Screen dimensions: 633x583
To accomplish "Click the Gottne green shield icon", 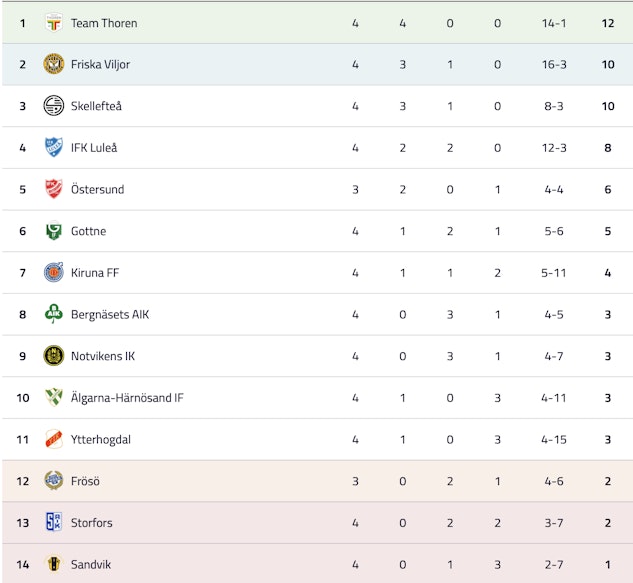I will tap(54, 231).
